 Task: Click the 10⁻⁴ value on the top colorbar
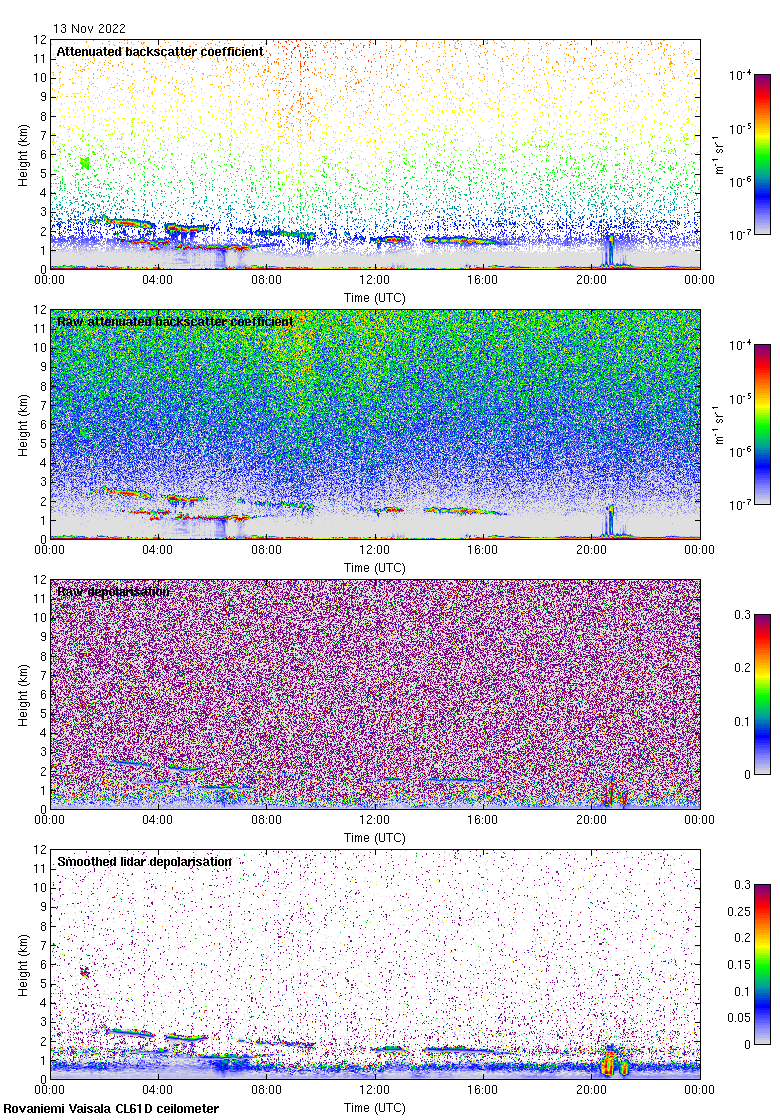tap(740, 74)
